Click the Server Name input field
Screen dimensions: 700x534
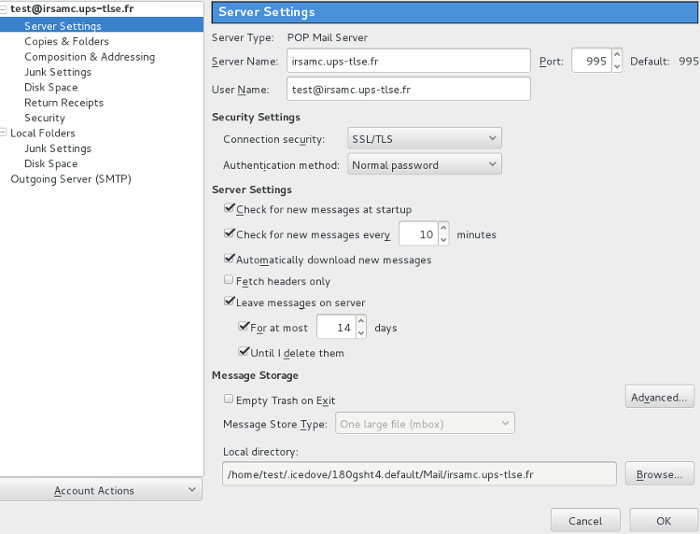tap(407, 61)
